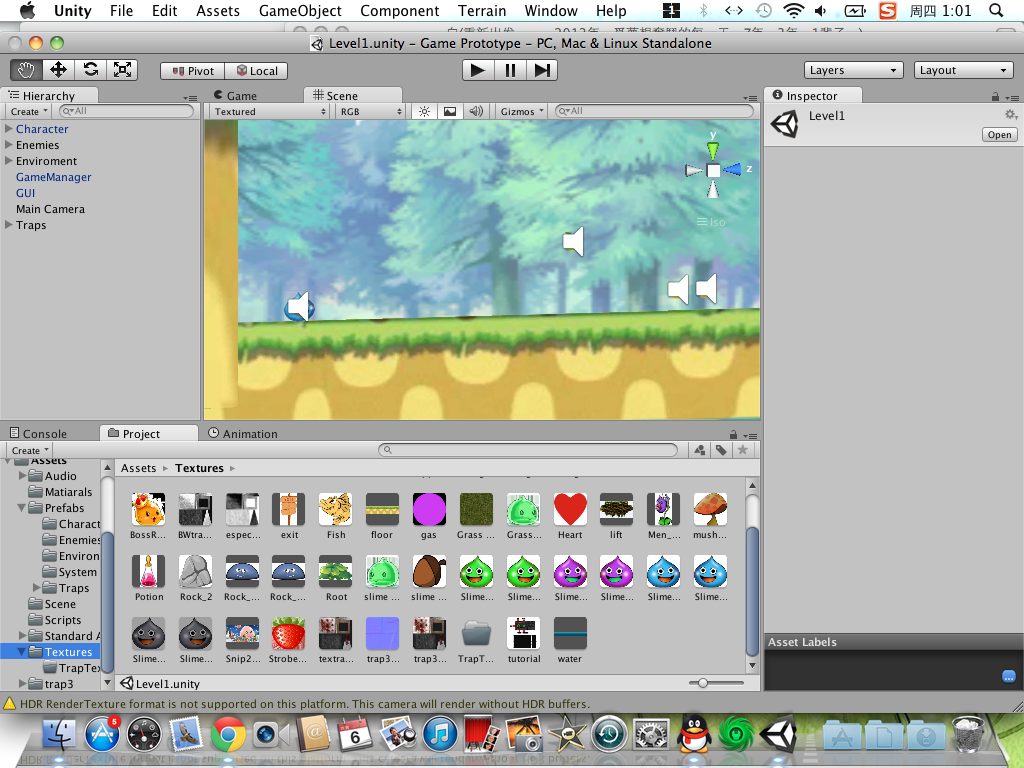The image size is (1024, 768).
Task: Click search by label icon
Action: pos(721,450)
